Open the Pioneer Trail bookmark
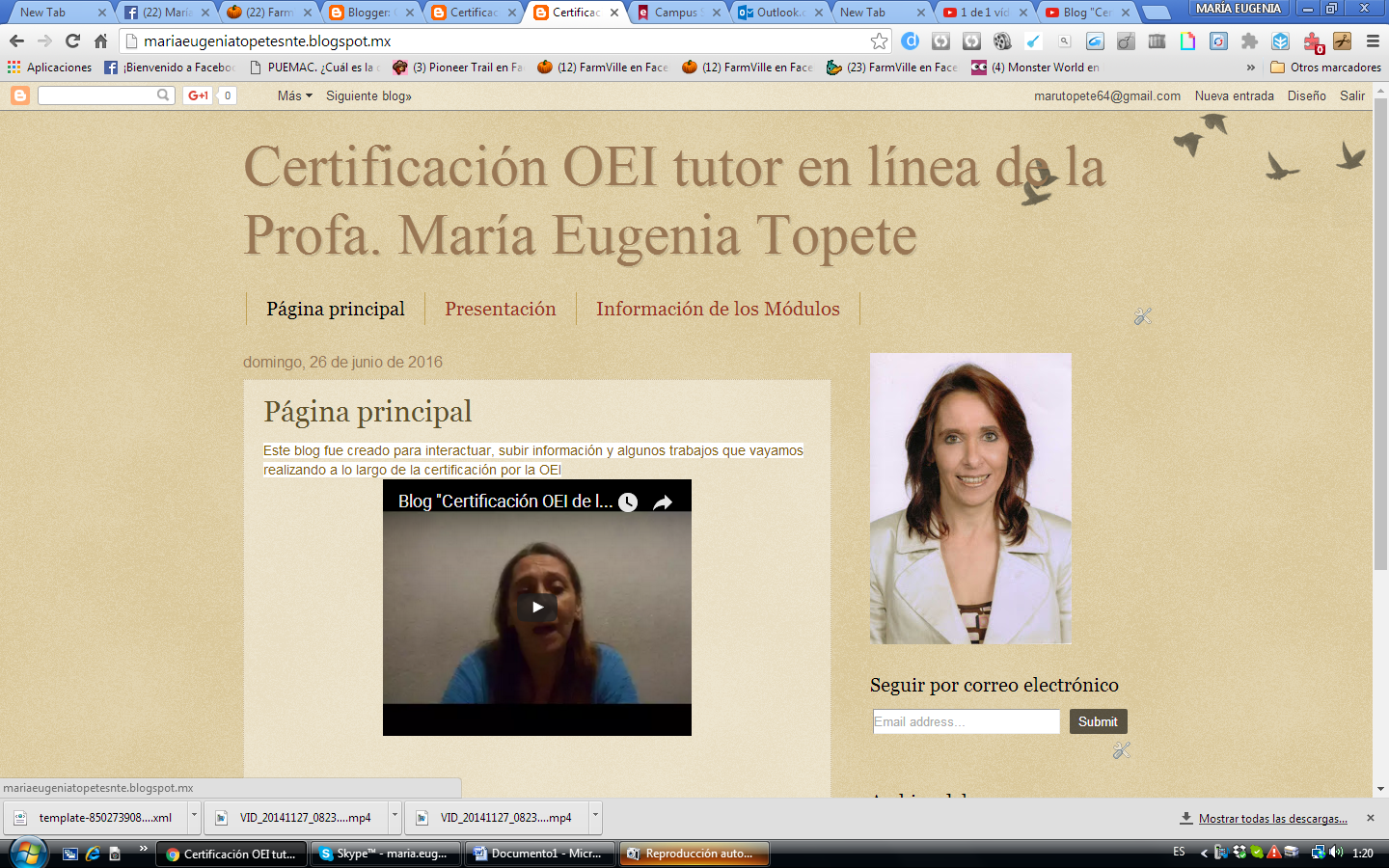This screenshot has width=1389, height=868. [458, 67]
